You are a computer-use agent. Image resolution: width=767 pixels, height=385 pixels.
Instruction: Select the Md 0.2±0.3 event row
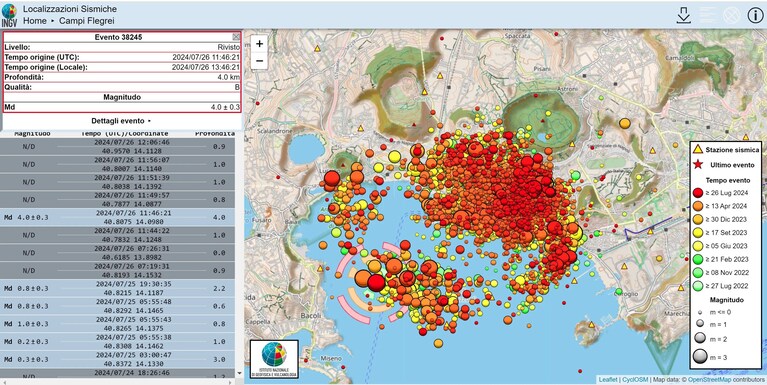click(x=117, y=341)
